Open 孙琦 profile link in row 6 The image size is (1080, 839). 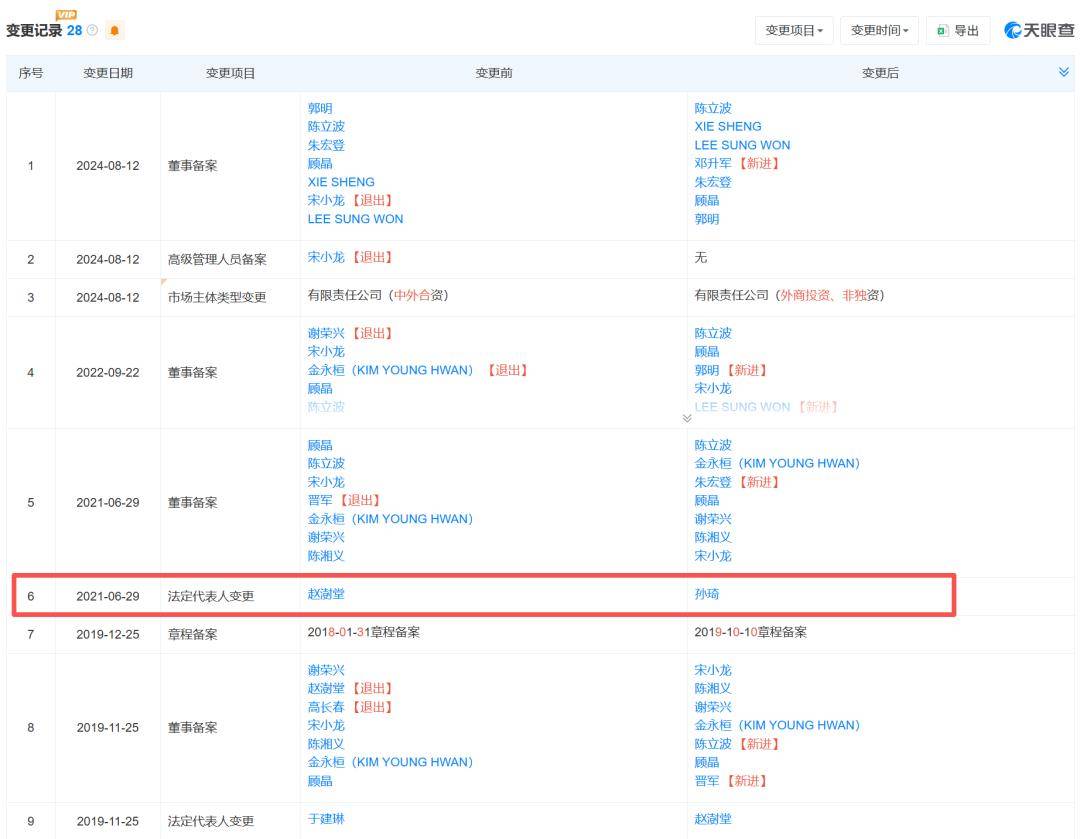pos(707,594)
